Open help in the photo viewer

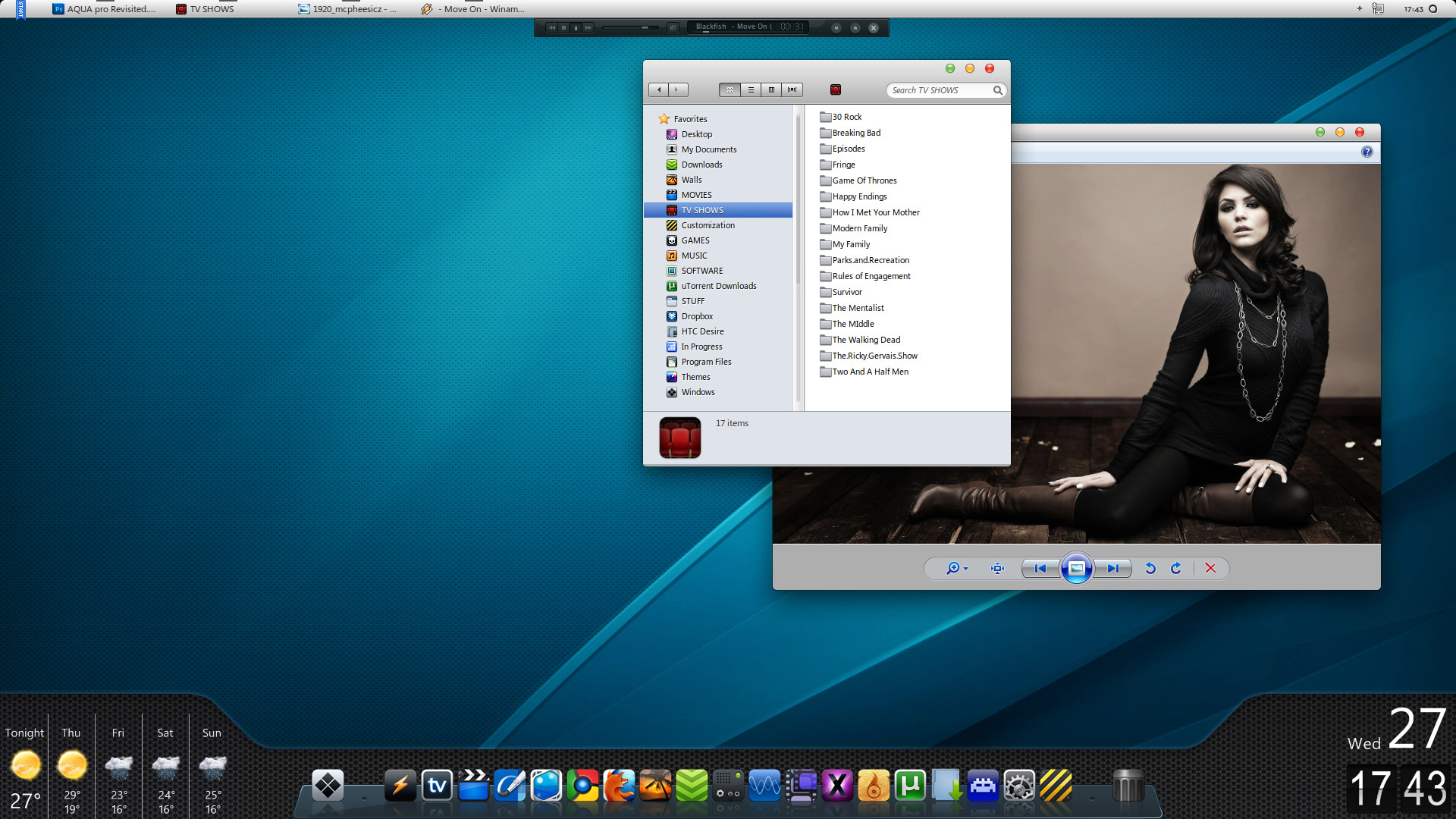[1367, 152]
